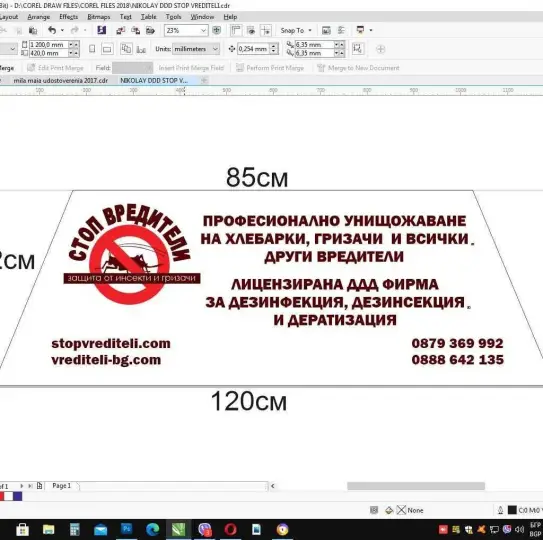Open the Units millimeters dropdown
This screenshot has width=543, height=540.
[x=196, y=49]
